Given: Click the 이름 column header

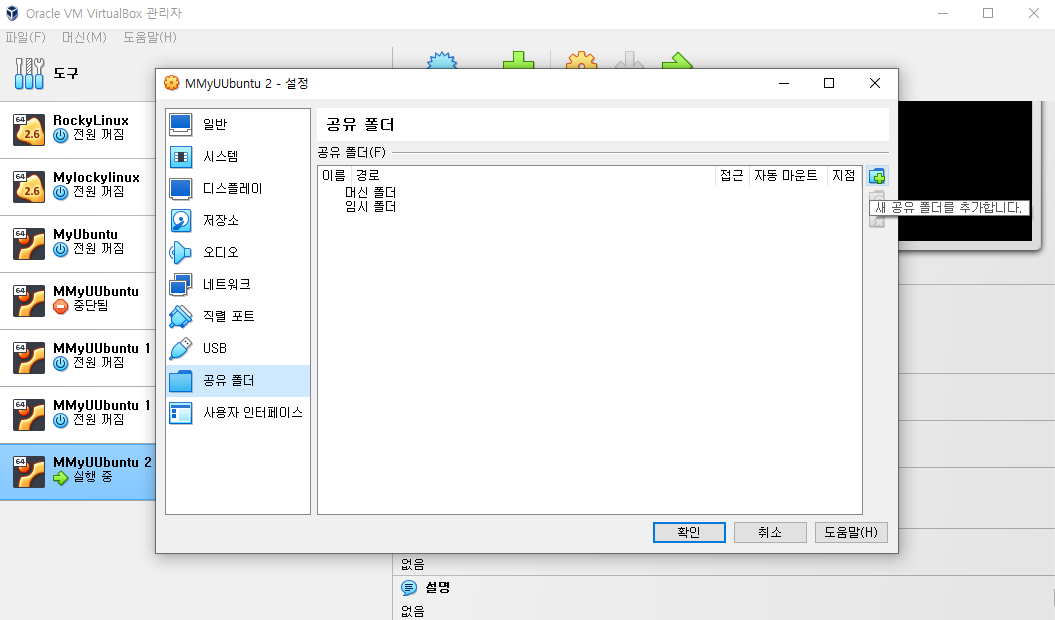Looking at the screenshot, I should pos(334,176).
